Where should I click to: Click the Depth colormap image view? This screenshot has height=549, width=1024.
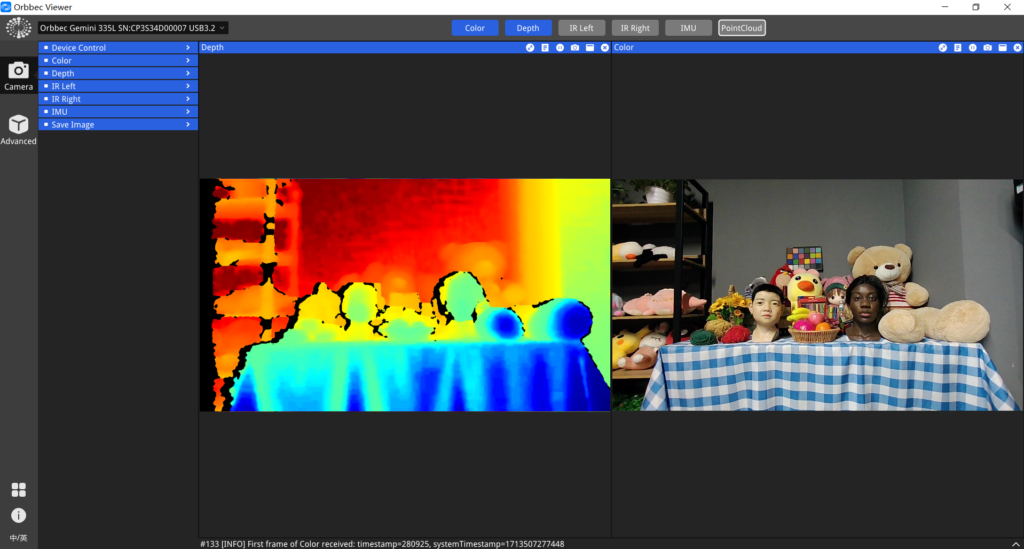[405, 295]
